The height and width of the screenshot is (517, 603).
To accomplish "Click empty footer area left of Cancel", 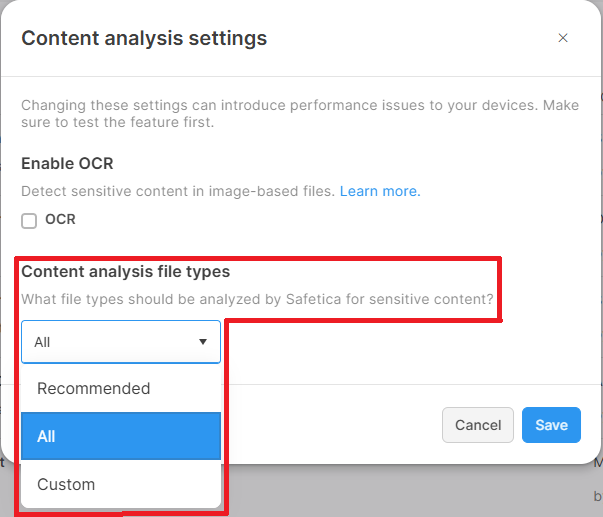I will [330, 425].
